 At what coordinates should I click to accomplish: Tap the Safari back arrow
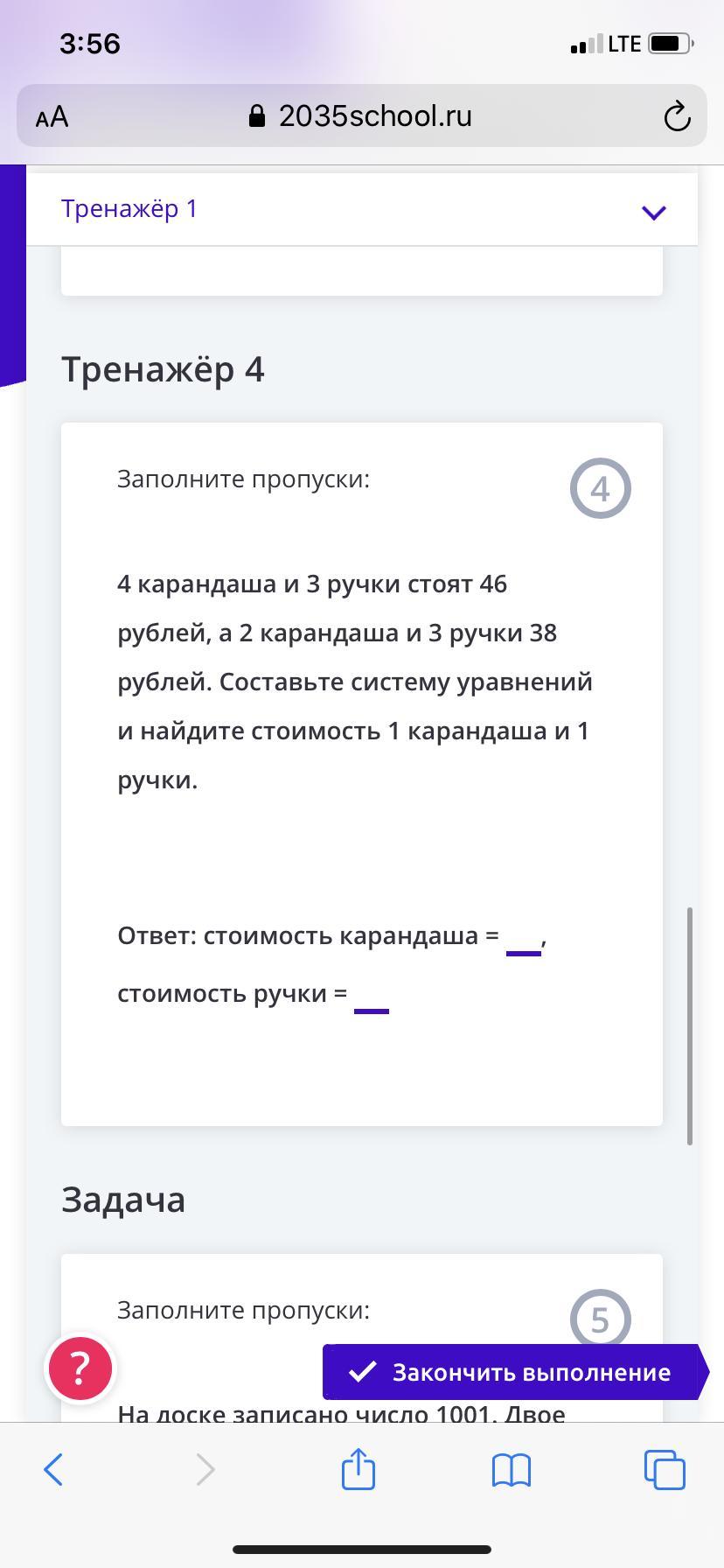[x=53, y=1469]
